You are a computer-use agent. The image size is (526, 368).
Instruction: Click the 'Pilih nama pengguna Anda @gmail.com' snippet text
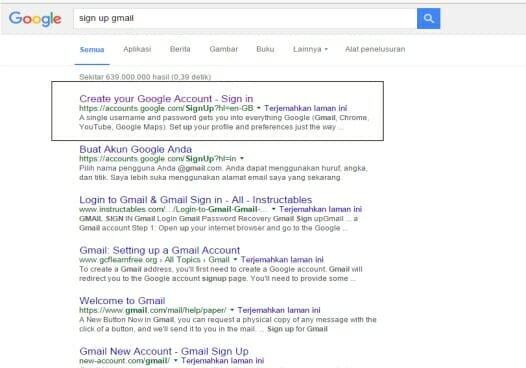[223, 173]
